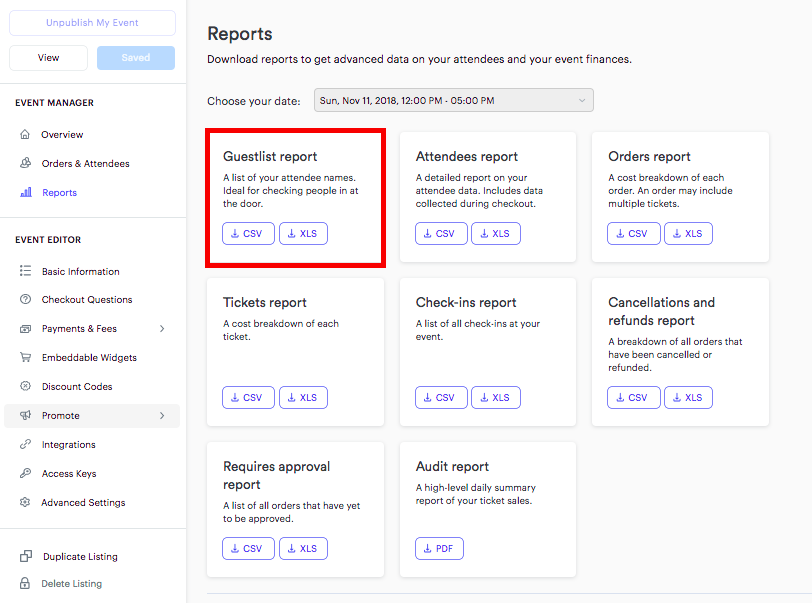Open the event date dropdown
This screenshot has height=603, width=812.
454,100
